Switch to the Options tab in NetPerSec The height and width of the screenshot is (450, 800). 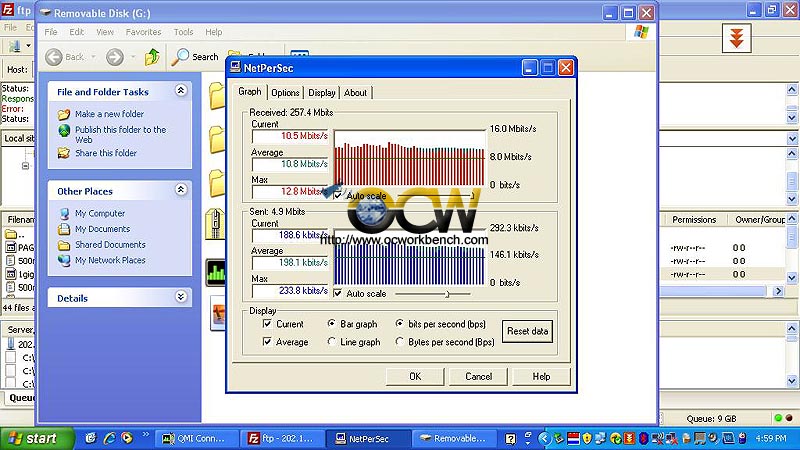pyautogui.click(x=285, y=93)
